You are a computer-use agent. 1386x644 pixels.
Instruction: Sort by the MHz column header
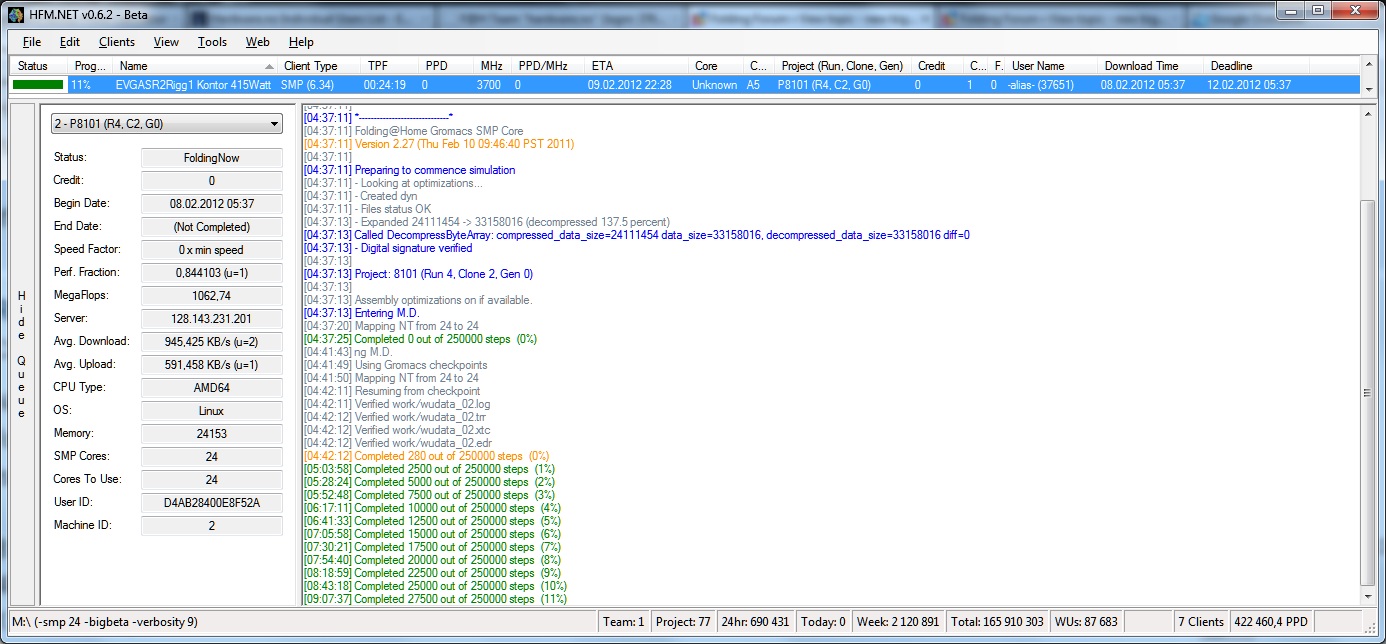(491, 66)
